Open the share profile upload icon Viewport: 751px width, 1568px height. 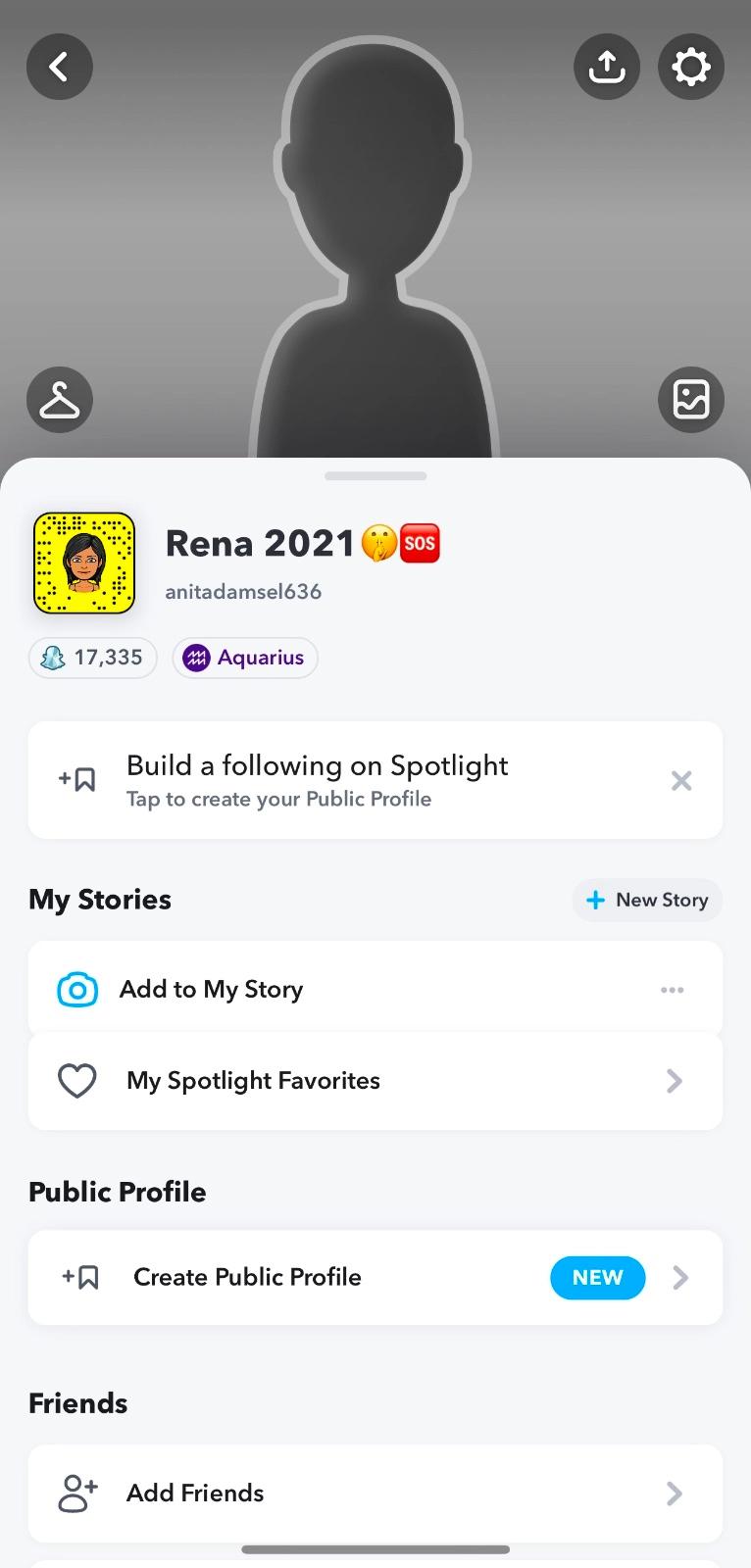pyautogui.click(x=607, y=67)
